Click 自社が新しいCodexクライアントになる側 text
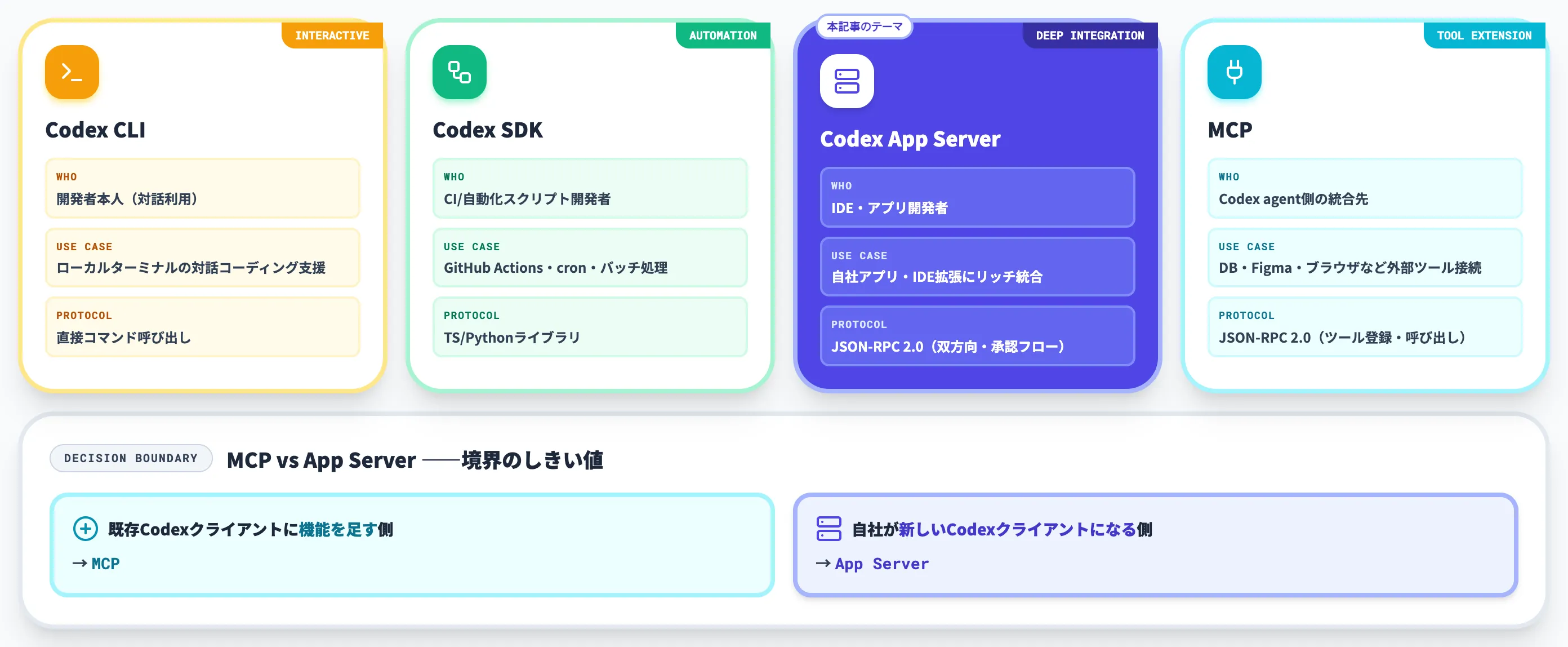This screenshot has width=1568, height=647. (1002, 529)
